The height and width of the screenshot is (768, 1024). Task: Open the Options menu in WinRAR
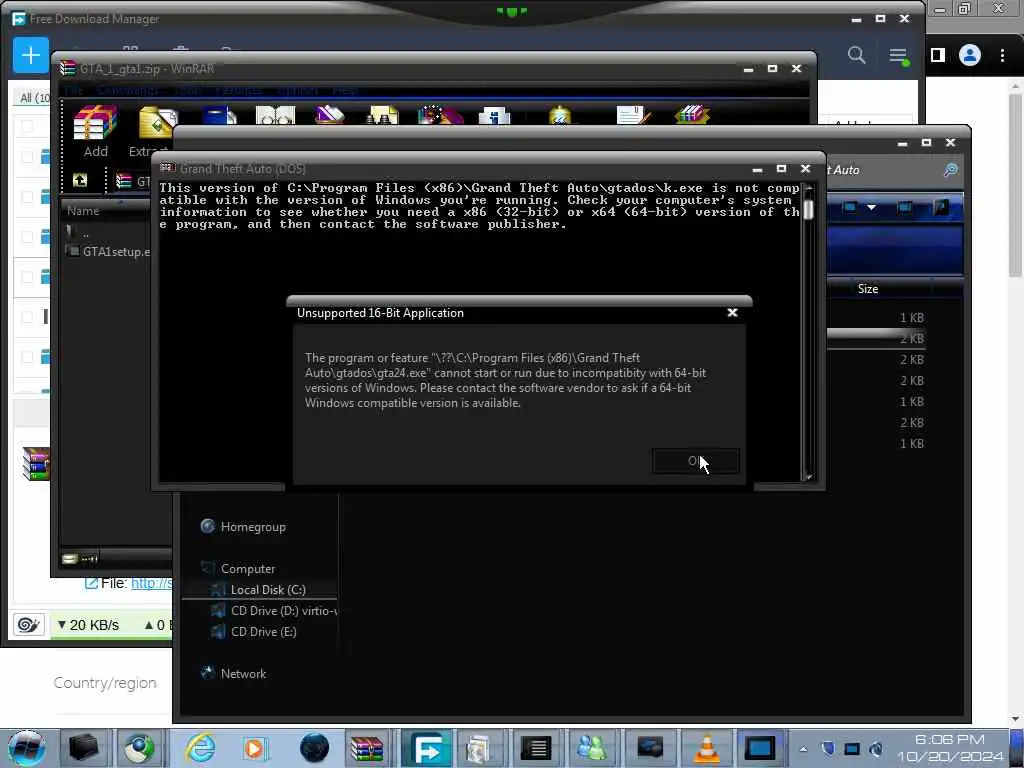(298, 90)
